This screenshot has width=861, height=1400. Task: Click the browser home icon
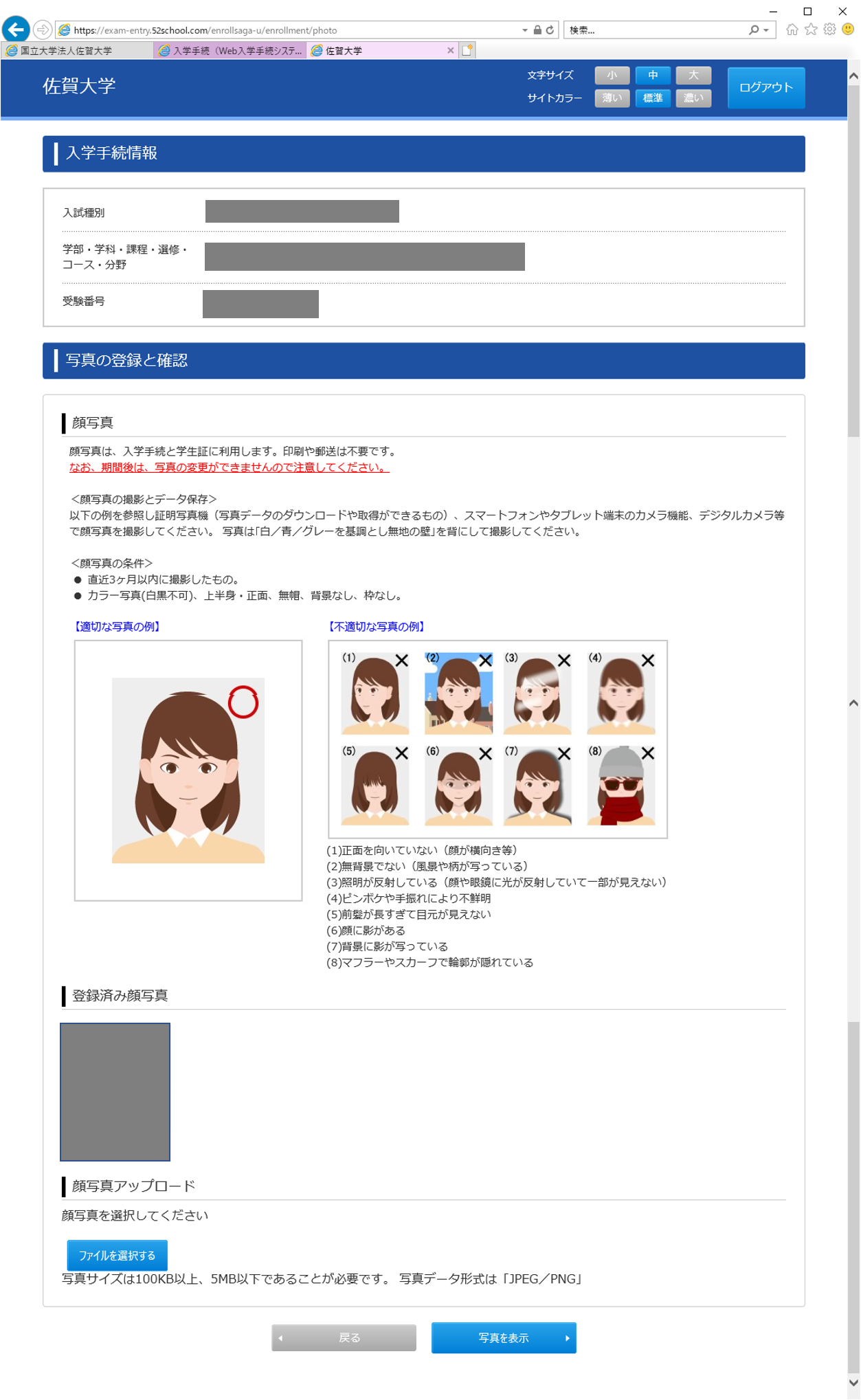coord(792,30)
